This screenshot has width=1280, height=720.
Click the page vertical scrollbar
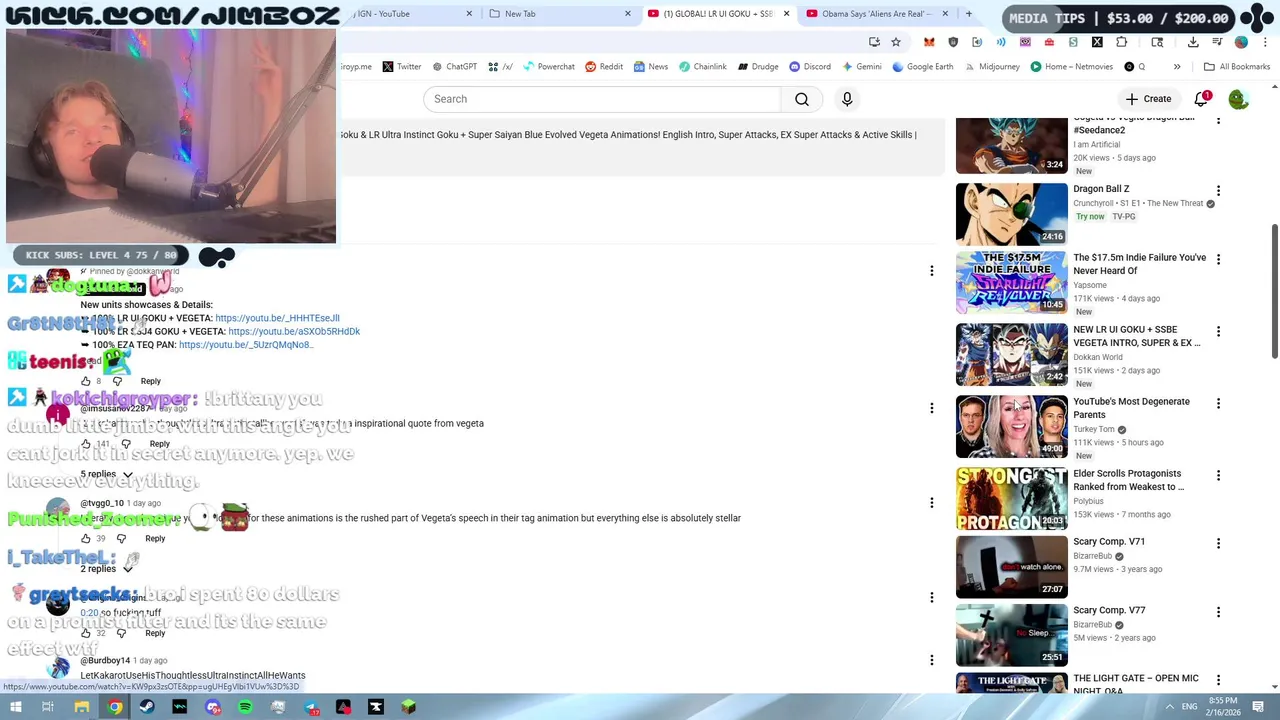coord(1274,290)
